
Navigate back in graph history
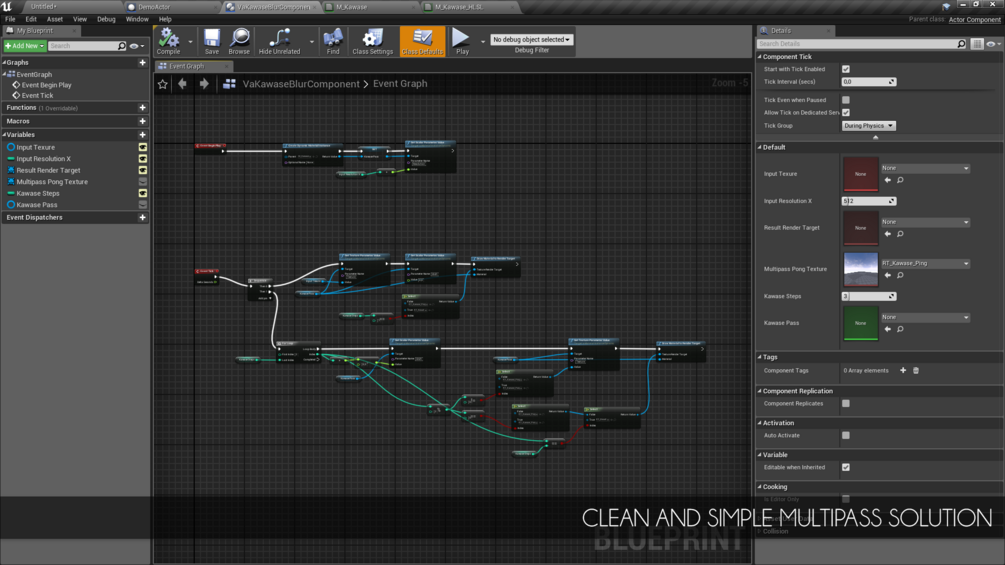[183, 84]
